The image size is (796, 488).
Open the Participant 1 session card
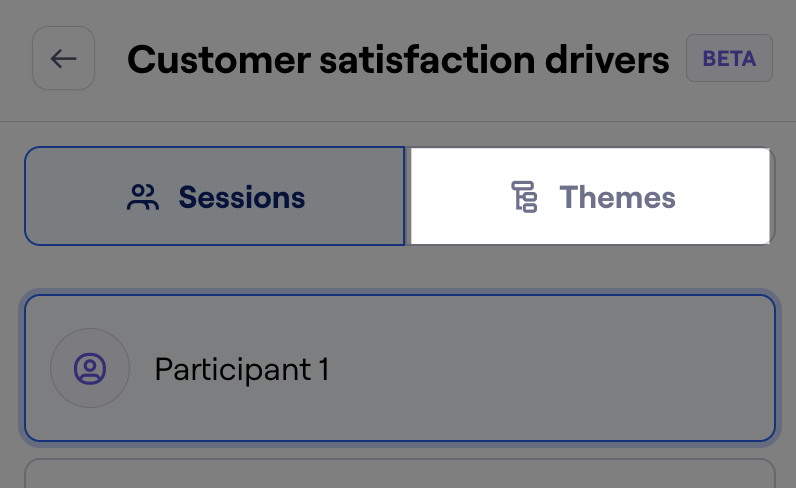(400, 368)
